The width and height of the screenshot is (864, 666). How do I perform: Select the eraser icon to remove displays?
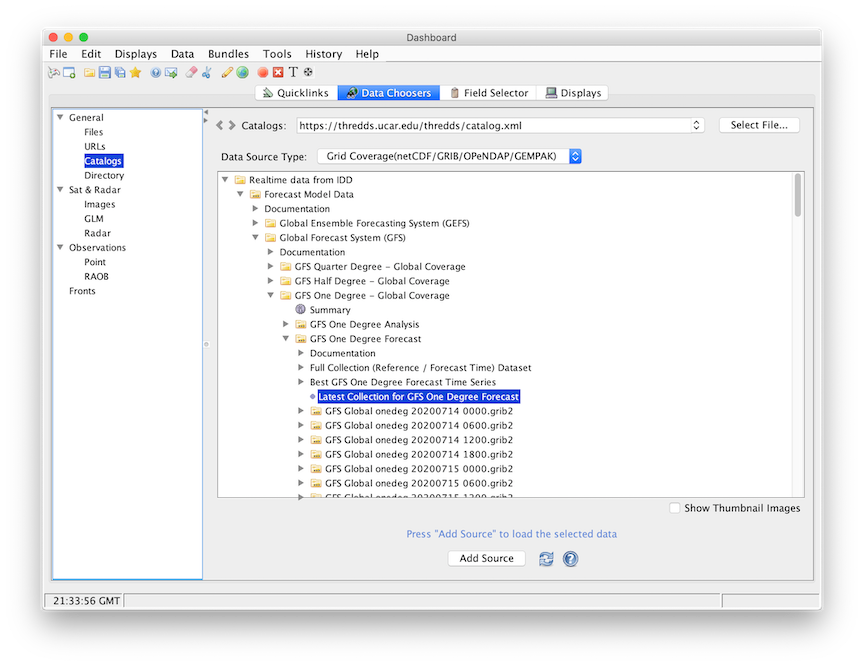tap(189, 72)
